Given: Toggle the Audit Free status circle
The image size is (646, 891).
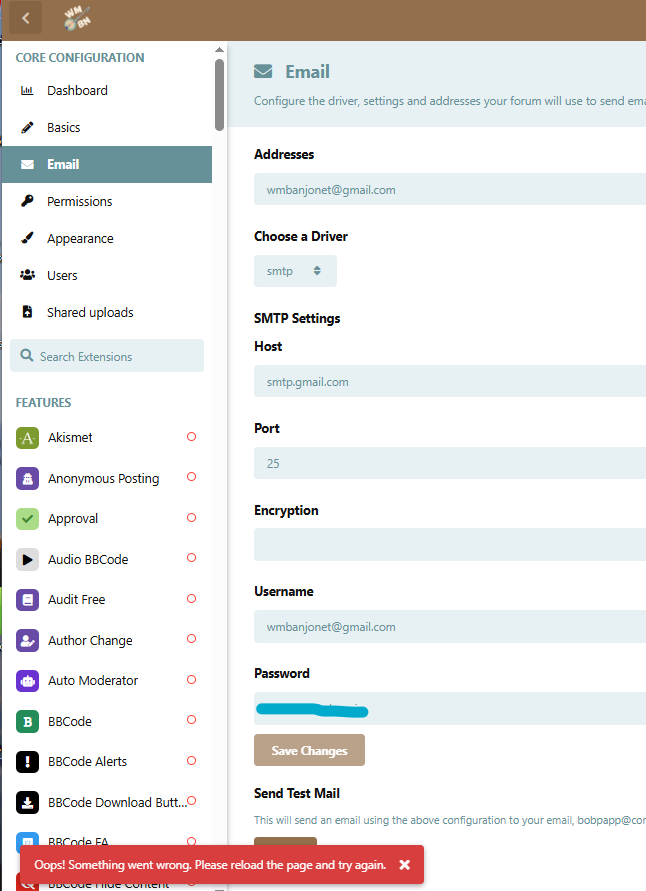Looking at the screenshot, I should coord(191,599).
